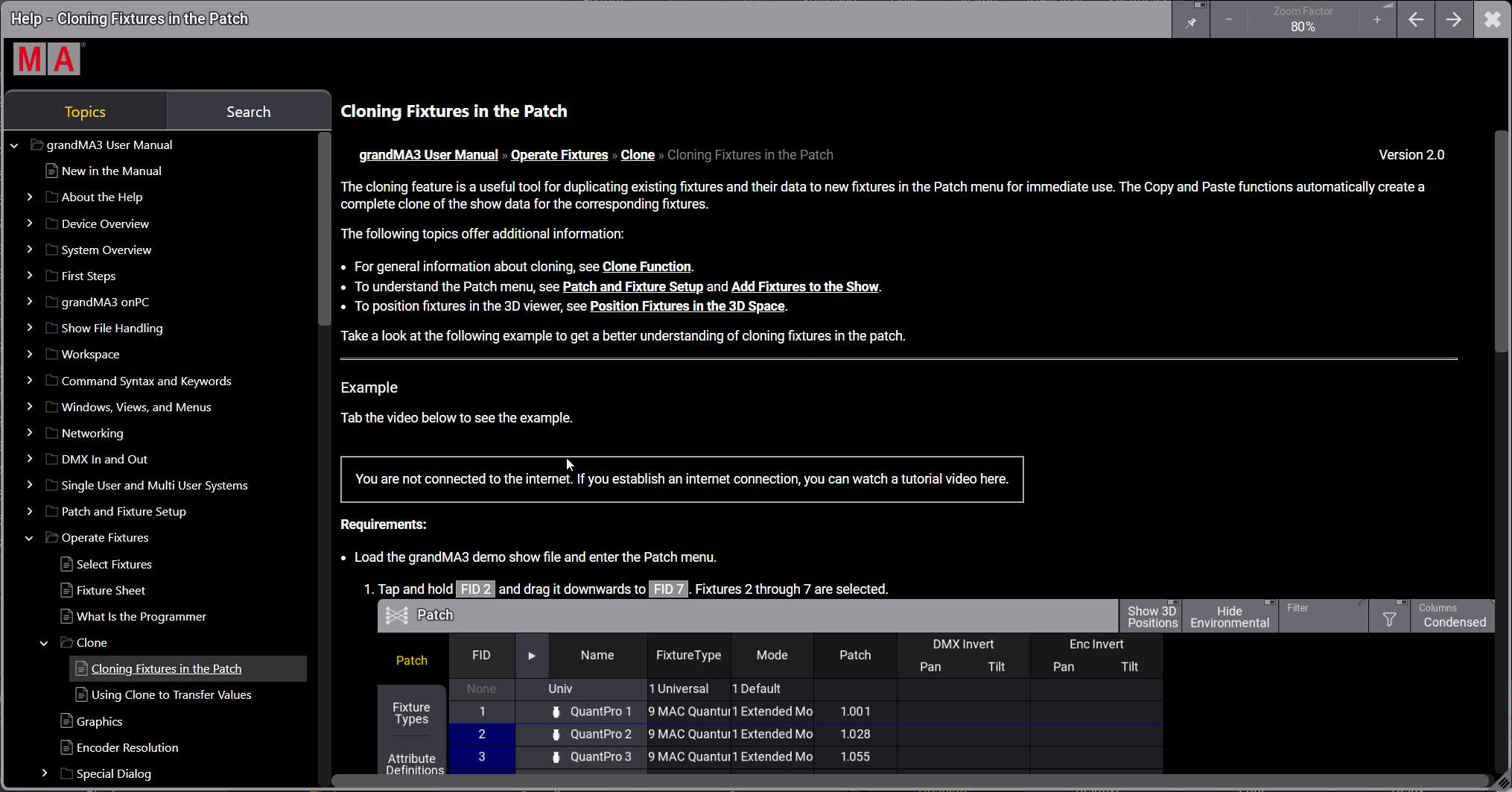This screenshot has height=792, width=1512.
Task: Open the Clone Function link
Action: coord(645,266)
